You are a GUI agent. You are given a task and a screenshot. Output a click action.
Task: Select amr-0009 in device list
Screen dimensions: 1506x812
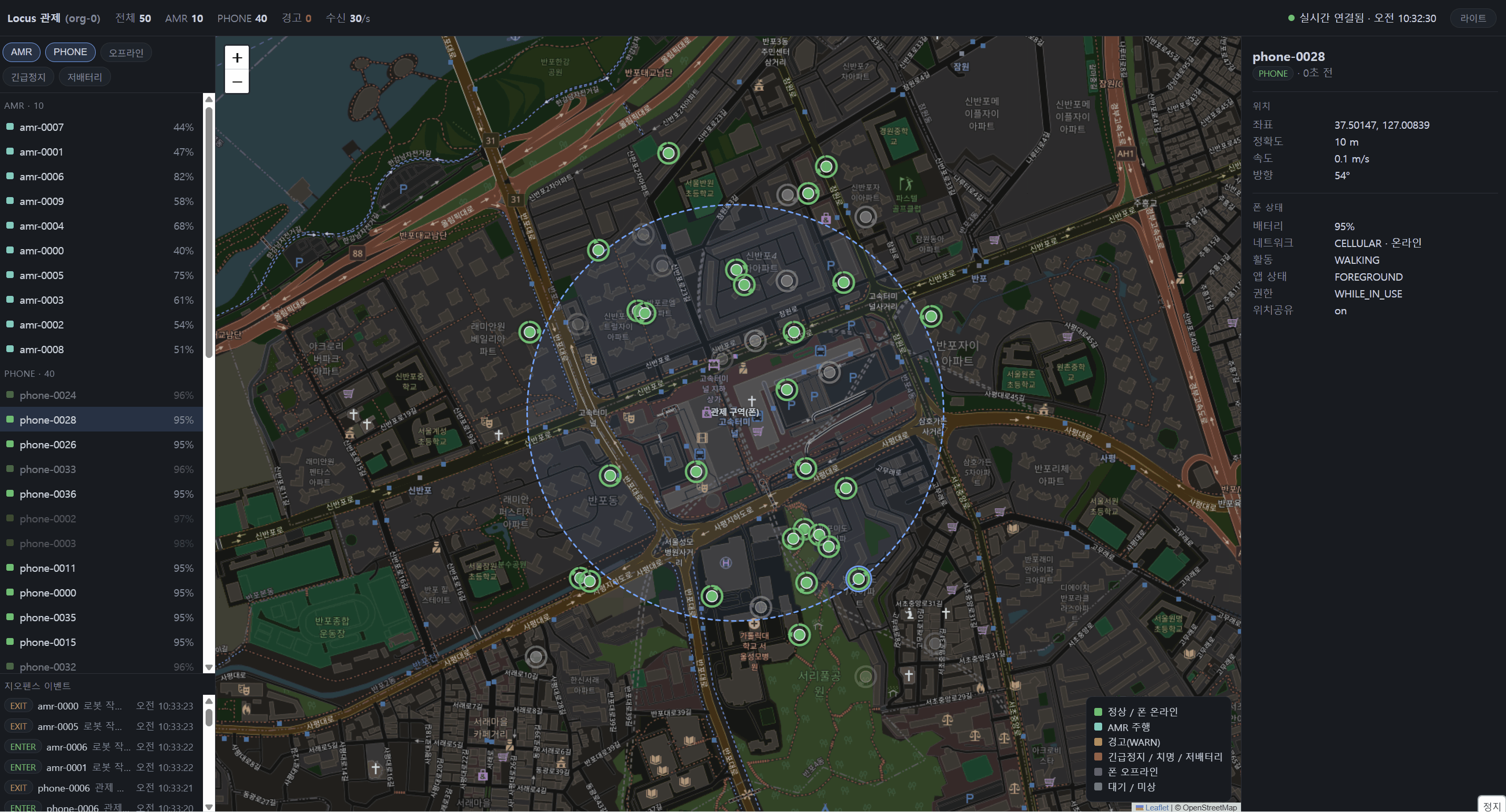click(101, 201)
